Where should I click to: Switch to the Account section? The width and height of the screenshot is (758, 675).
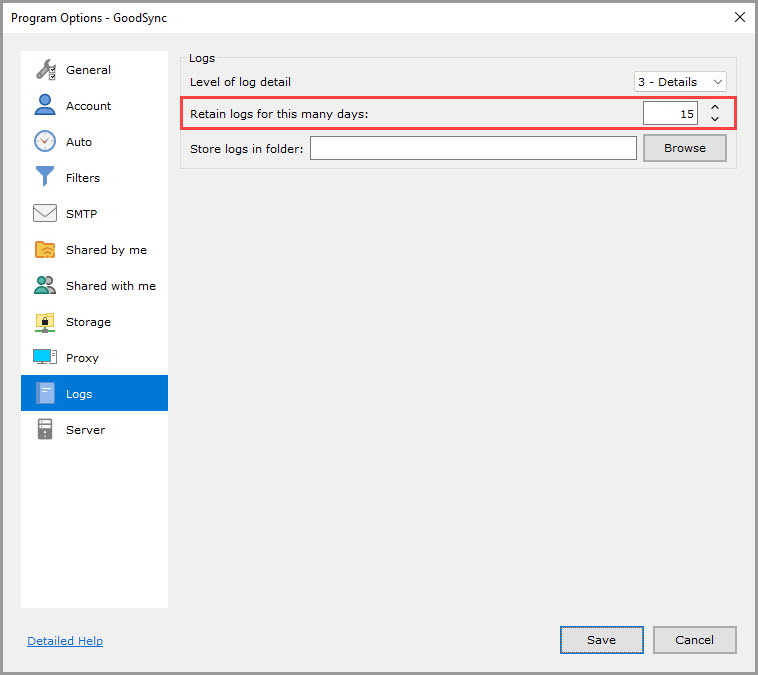pos(88,106)
